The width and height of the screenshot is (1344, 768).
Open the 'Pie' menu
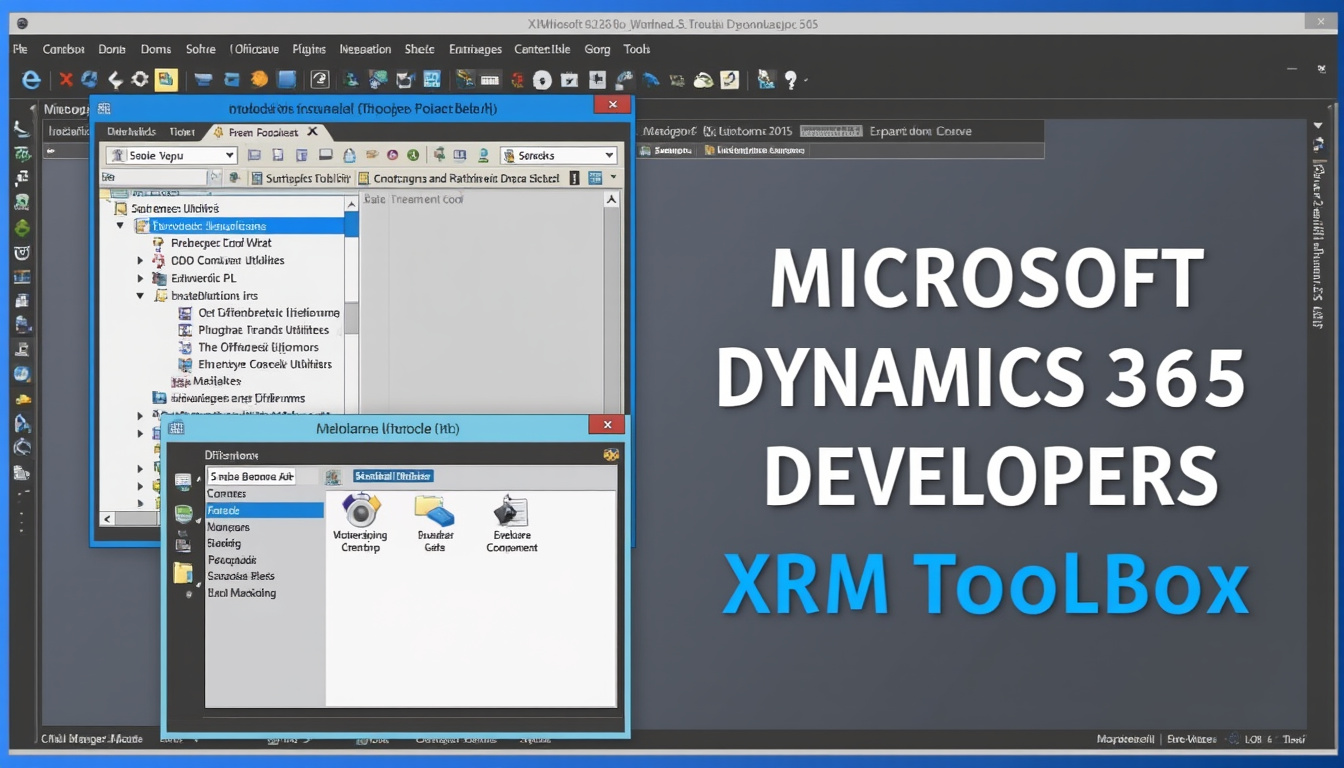pyautogui.click(x=20, y=49)
